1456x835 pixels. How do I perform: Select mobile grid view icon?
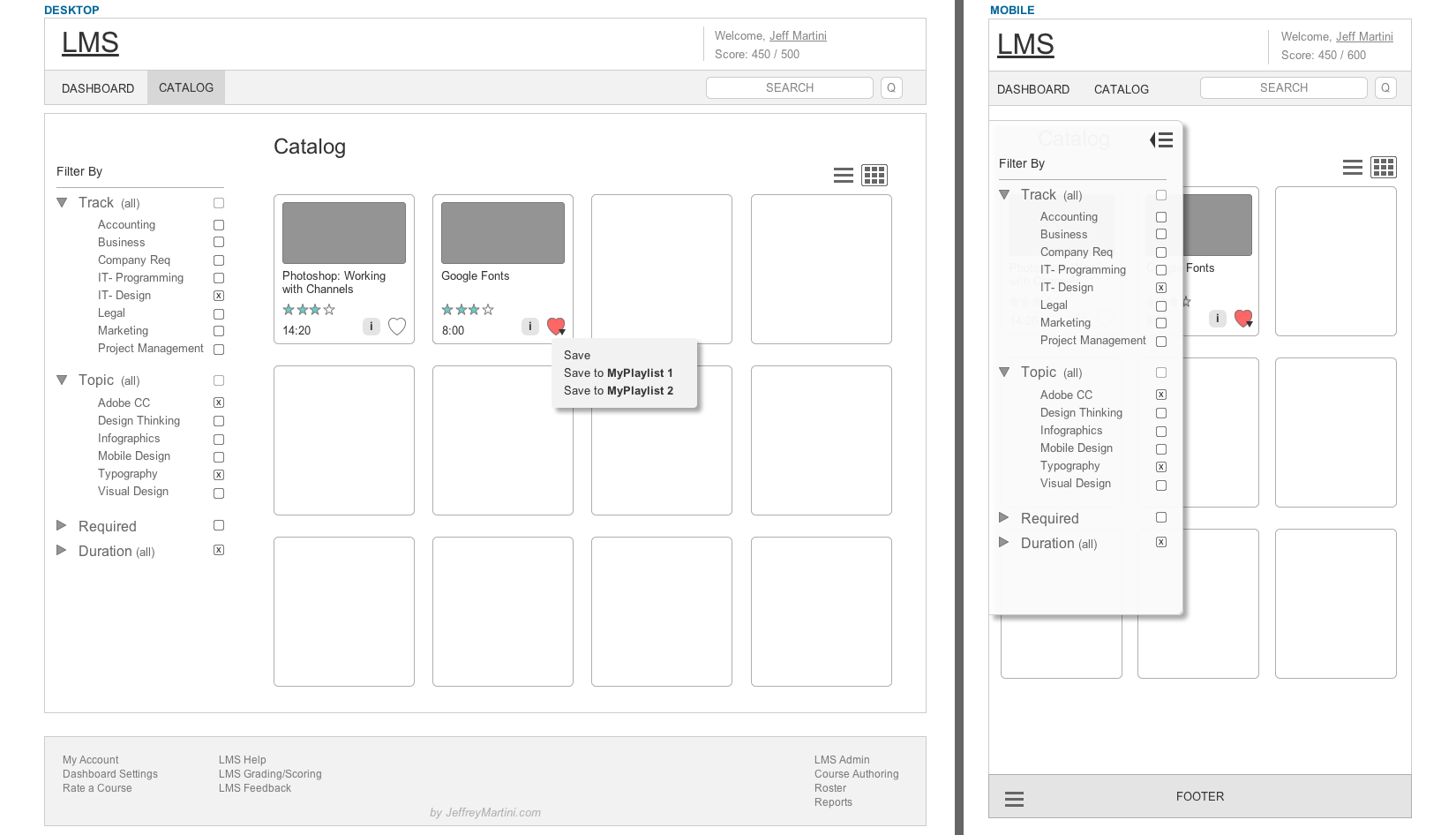(1383, 168)
